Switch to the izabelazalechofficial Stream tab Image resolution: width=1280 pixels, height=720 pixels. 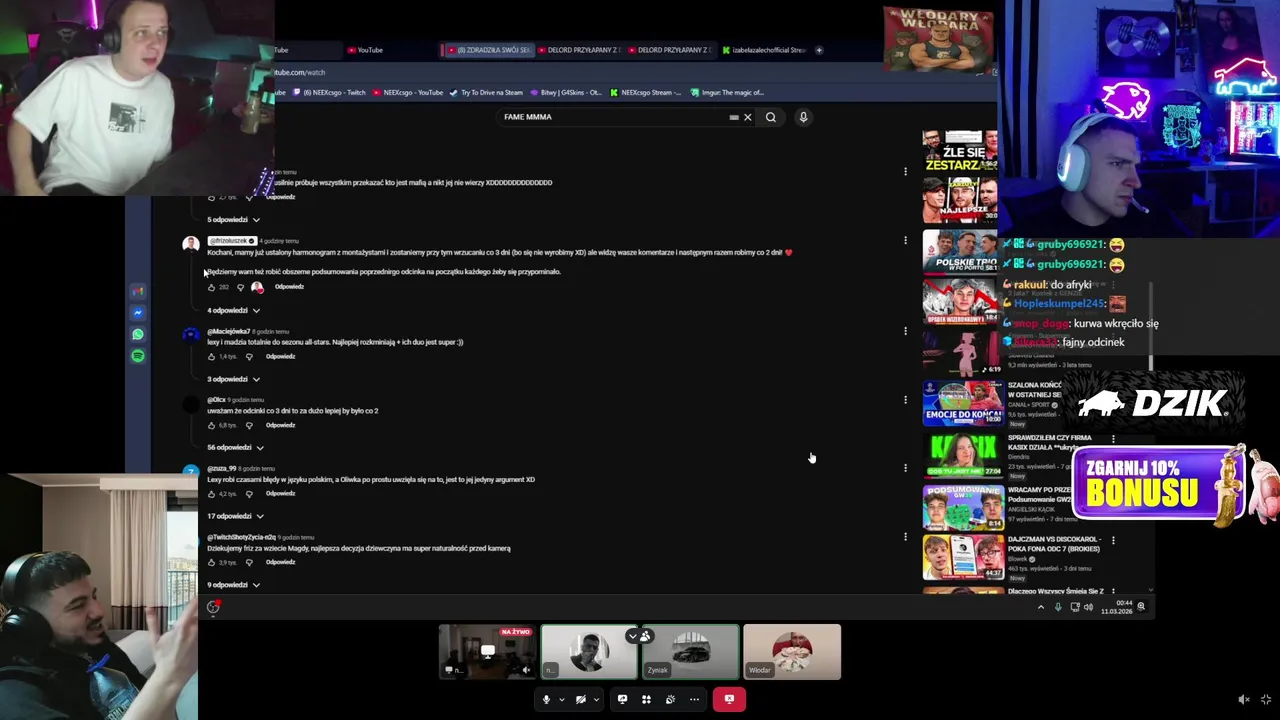tap(765, 50)
